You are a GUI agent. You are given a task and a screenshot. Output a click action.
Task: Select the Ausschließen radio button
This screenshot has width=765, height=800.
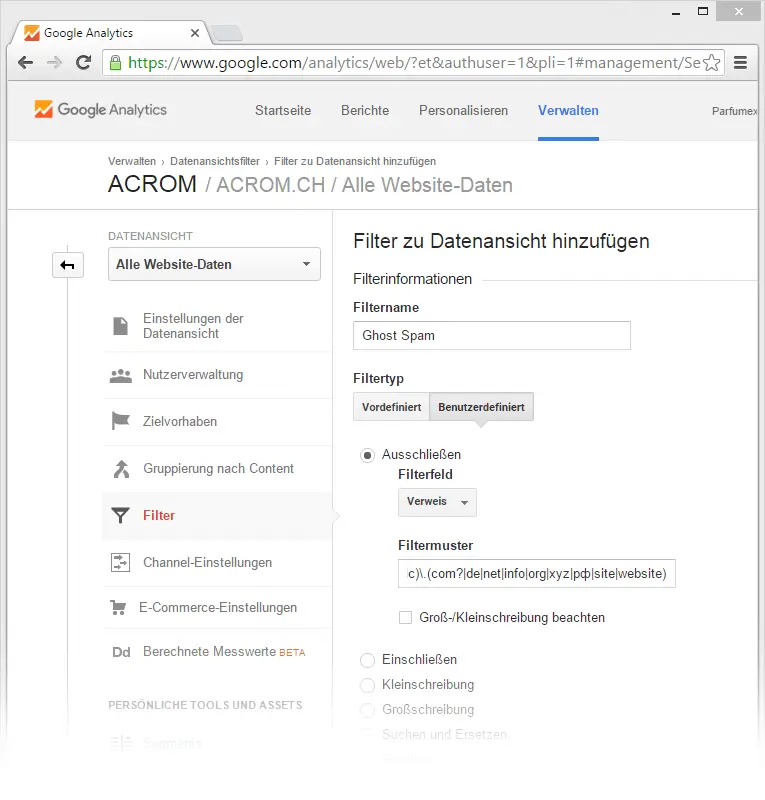click(x=367, y=455)
